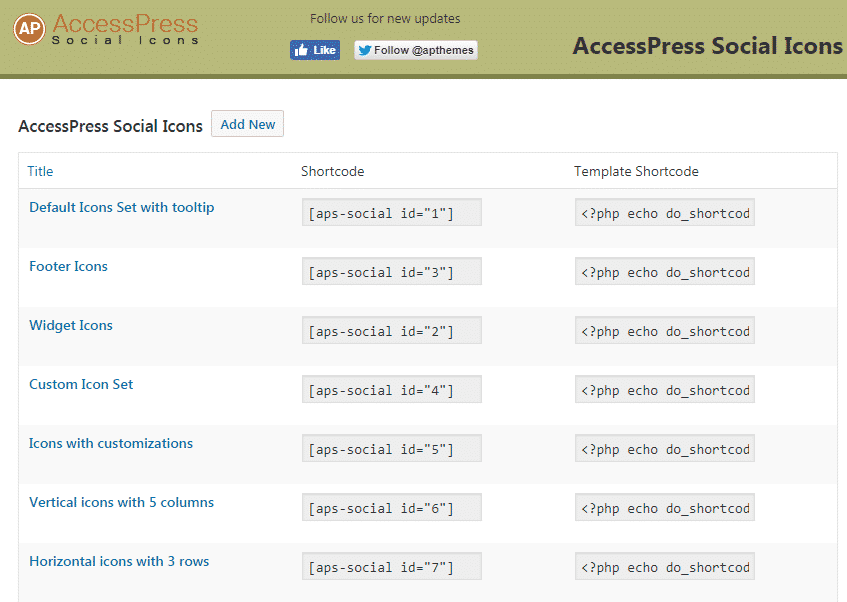Open Vertical icons with 5 columns
Image resolution: width=847 pixels, height=602 pixels.
pyautogui.click(x=122, y=502)
